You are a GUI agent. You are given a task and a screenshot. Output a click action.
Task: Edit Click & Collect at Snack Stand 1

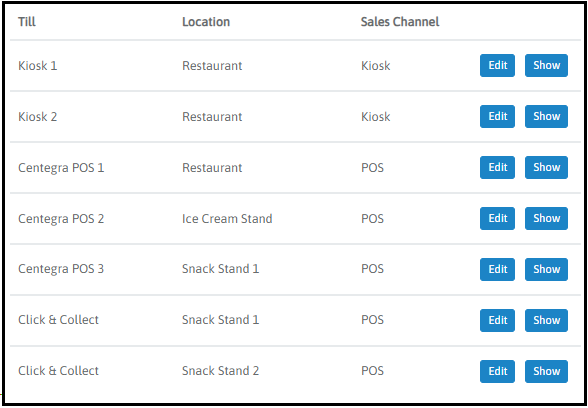tap(497, 320)
